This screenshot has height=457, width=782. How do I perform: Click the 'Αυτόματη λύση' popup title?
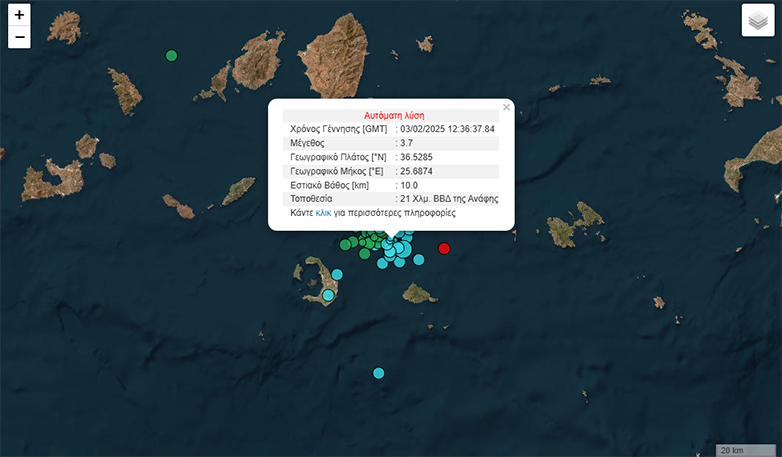click(391, 116)
